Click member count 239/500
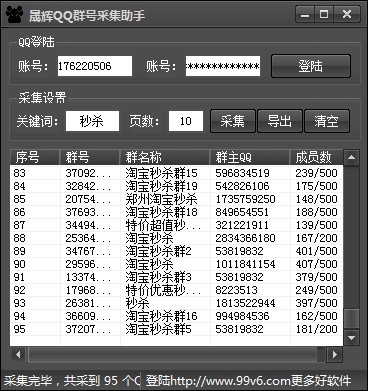Screen dimensions: 368x391 [x=316, y=173]
